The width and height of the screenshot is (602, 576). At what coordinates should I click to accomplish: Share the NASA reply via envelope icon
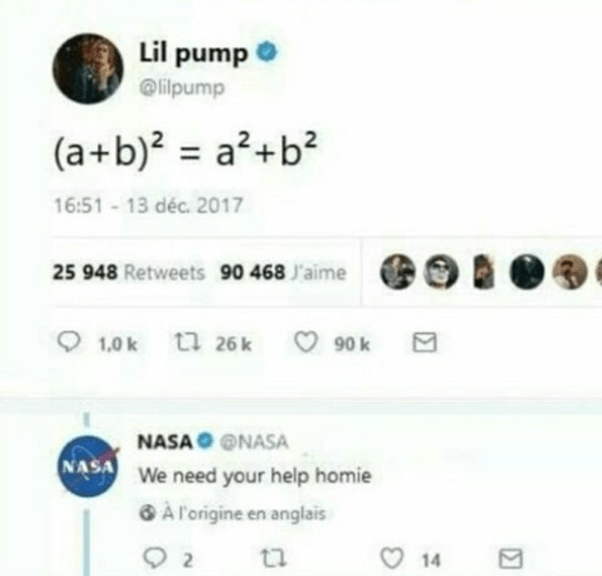pyautogui.click(x=511, y=558)
